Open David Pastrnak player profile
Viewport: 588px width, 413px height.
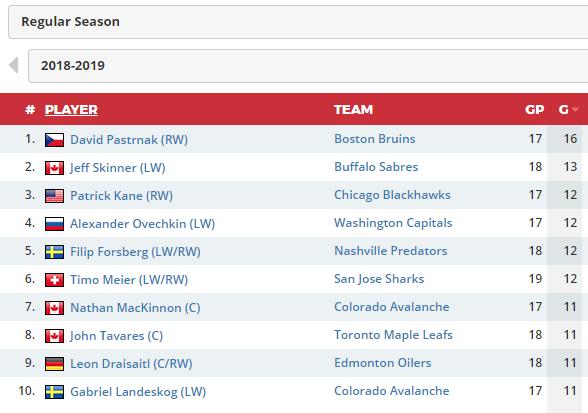[129, 140]
